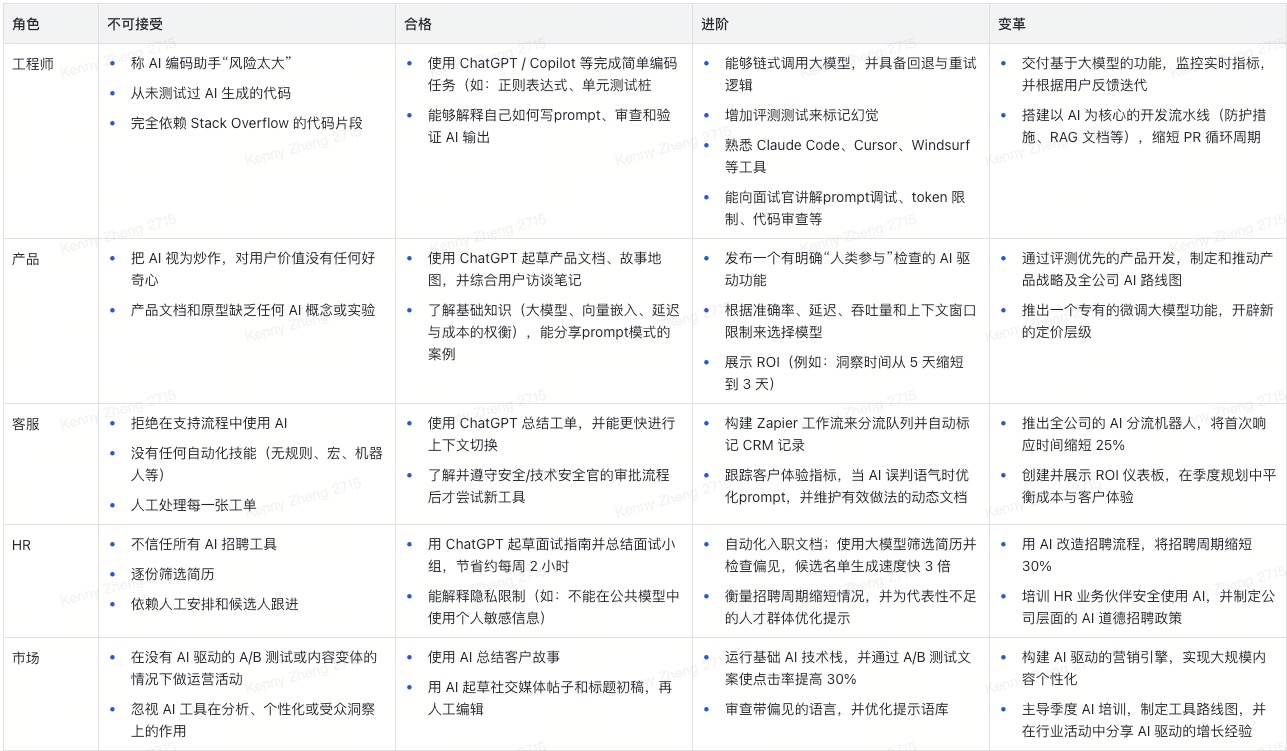Click text 熟悉 Claude Code、Cursor、Windsurf 等工具
This screenshot has height=751, width=1287.
coord(848,156)
